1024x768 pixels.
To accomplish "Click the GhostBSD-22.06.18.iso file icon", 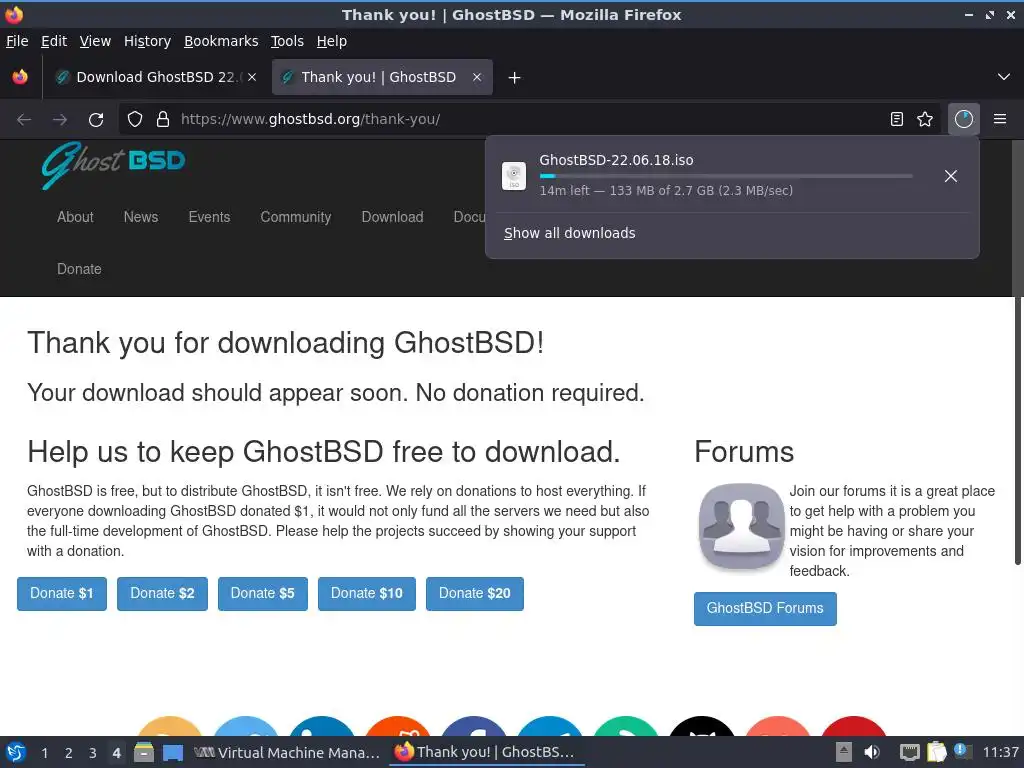I will [514, 176].
